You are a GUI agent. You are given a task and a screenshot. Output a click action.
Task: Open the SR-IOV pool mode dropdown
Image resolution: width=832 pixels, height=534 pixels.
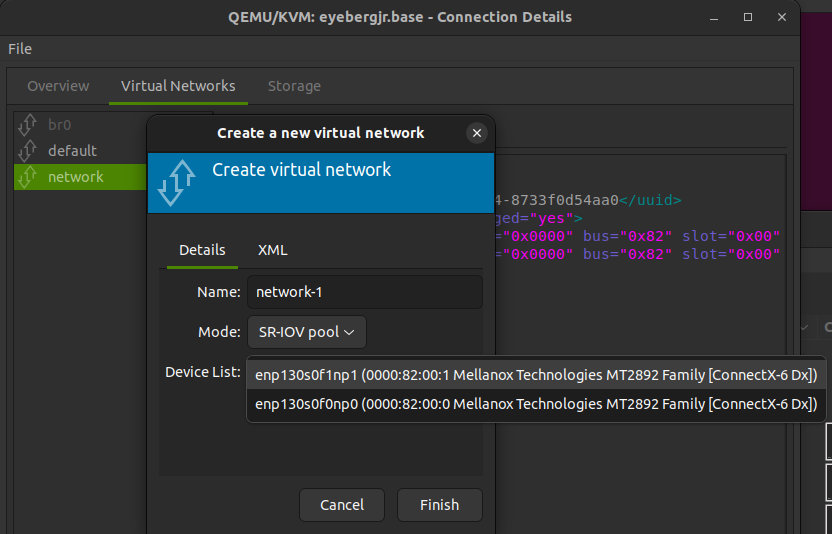pyautogui.click(x=307, y=332)
